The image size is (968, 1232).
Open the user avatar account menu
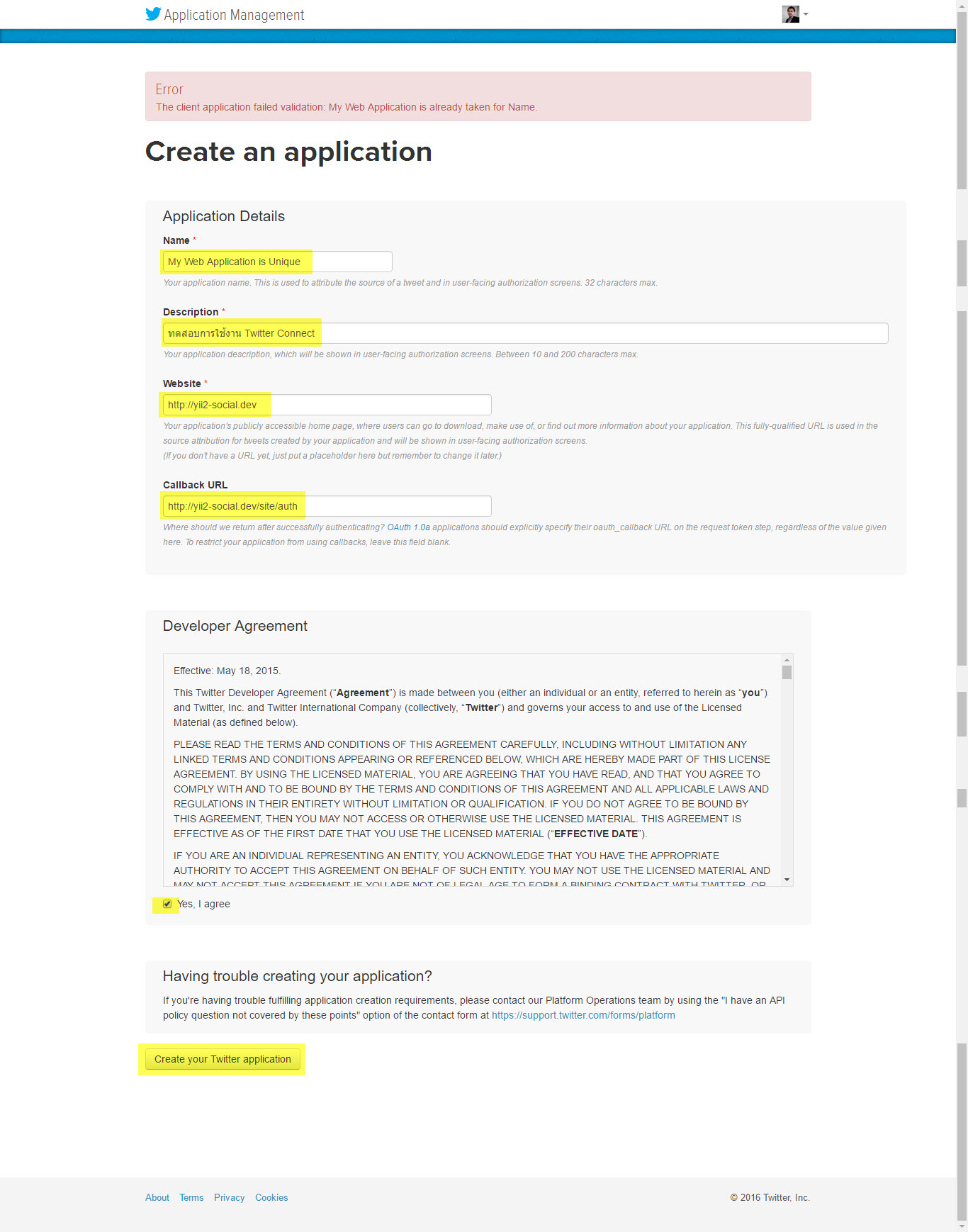[795, 14]
